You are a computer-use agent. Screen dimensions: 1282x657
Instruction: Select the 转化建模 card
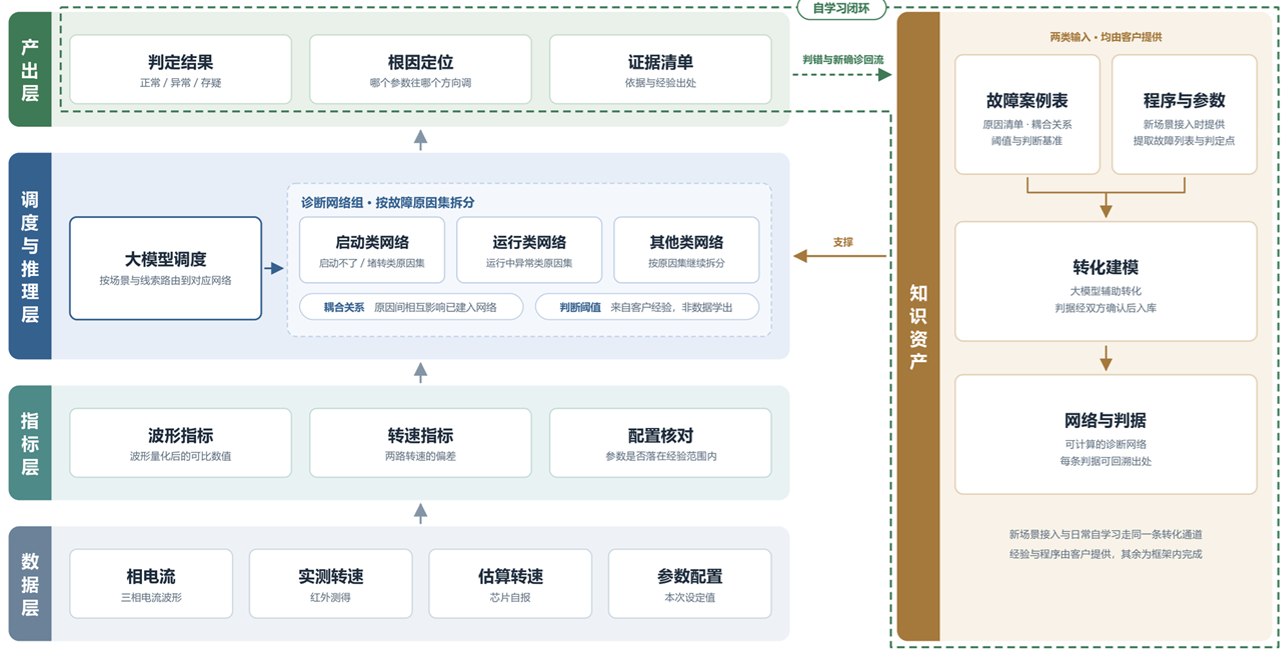tap(1106, 281)
